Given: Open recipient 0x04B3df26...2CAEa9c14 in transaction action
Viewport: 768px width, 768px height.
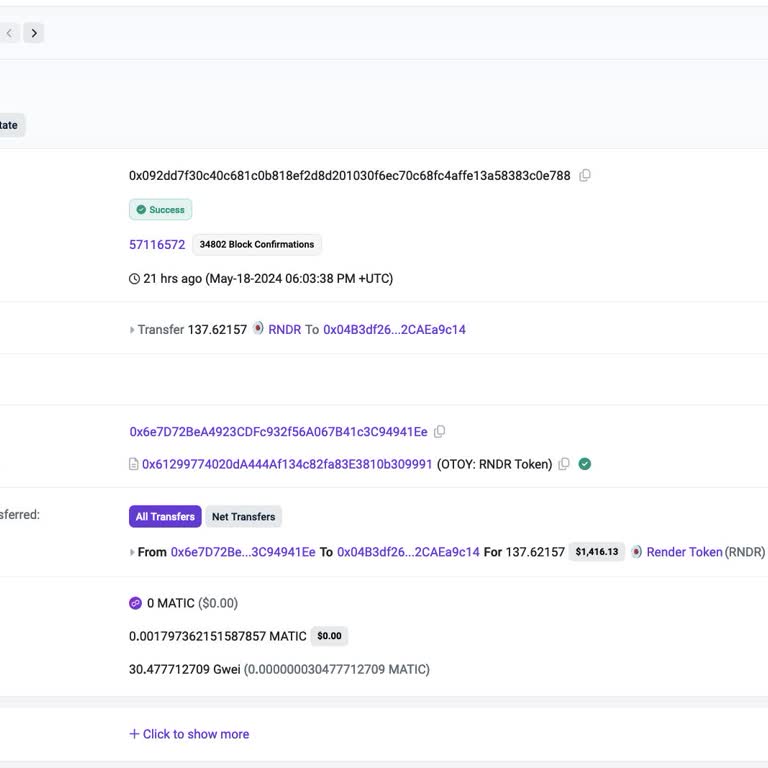Looking at the screenshot, I should pyautogui.click(x=394, y=329).
